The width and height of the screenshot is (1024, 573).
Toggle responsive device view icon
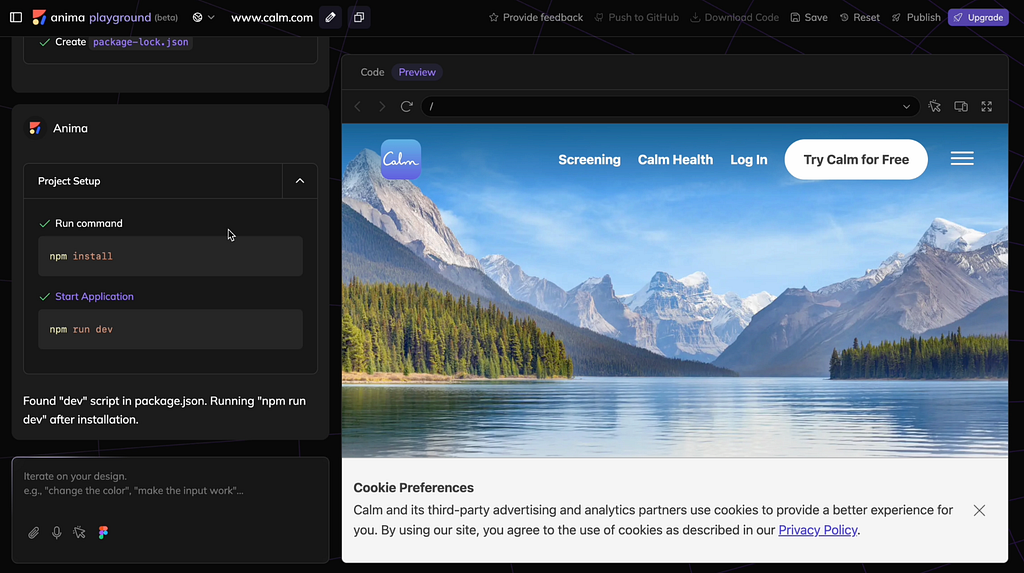(961, 106)
